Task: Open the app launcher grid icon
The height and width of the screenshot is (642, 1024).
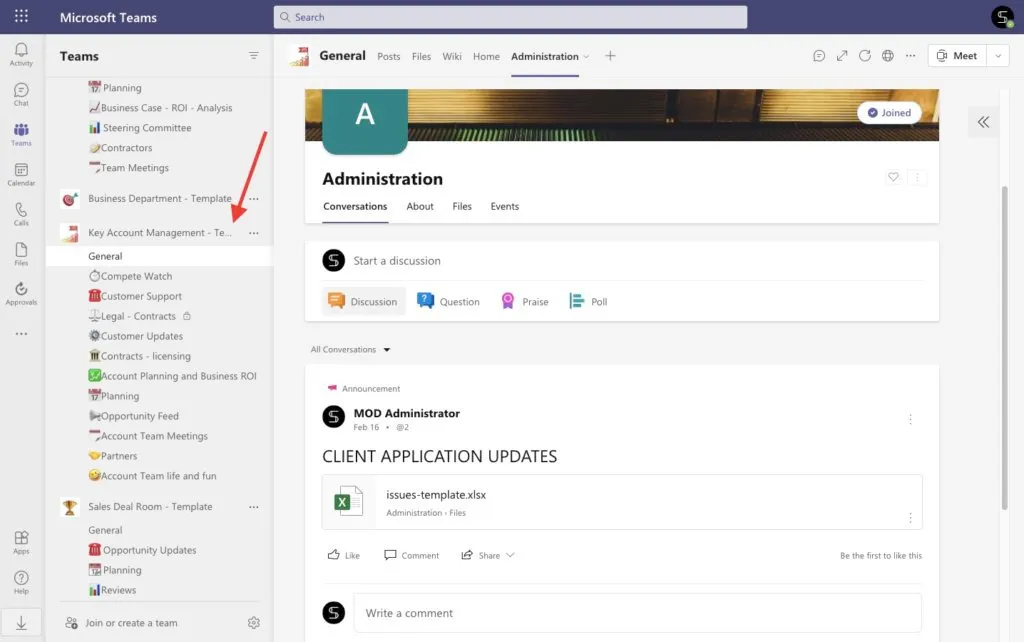Action: 21,16
